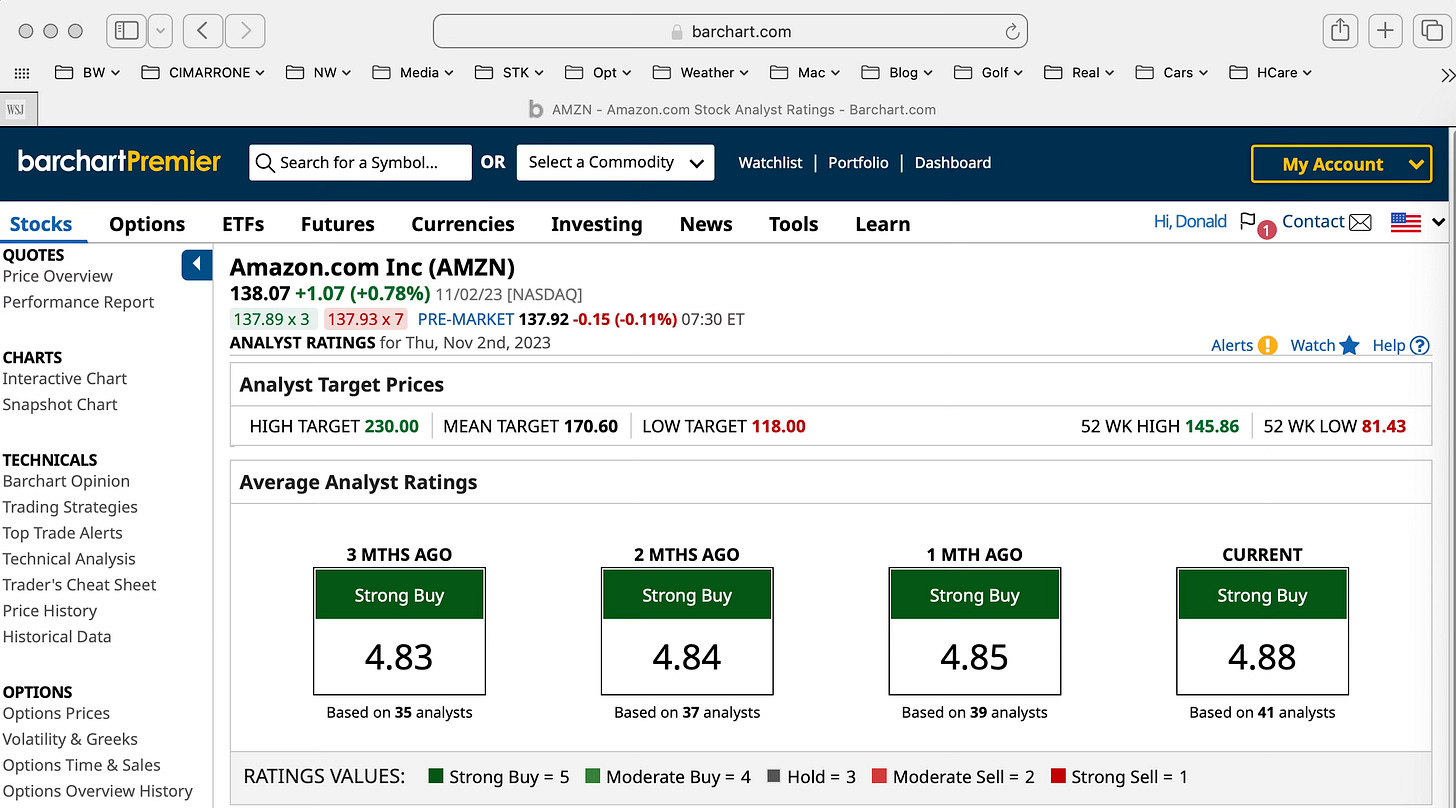Switch to the Currencies tab
1456x808 pixels.
pos(463,224)
